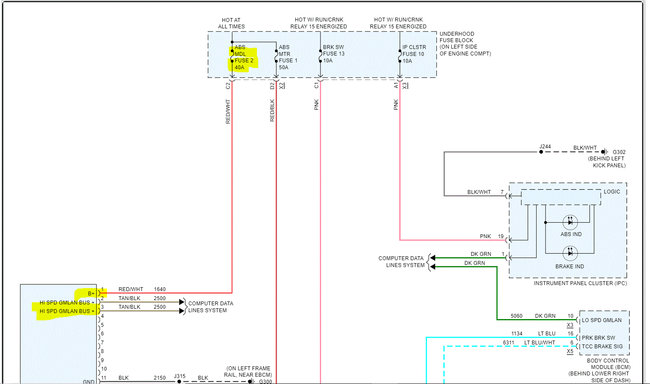Click the TCC BRAKE SIG terminal label
650x384 pixels.
[x=602, y=346]
